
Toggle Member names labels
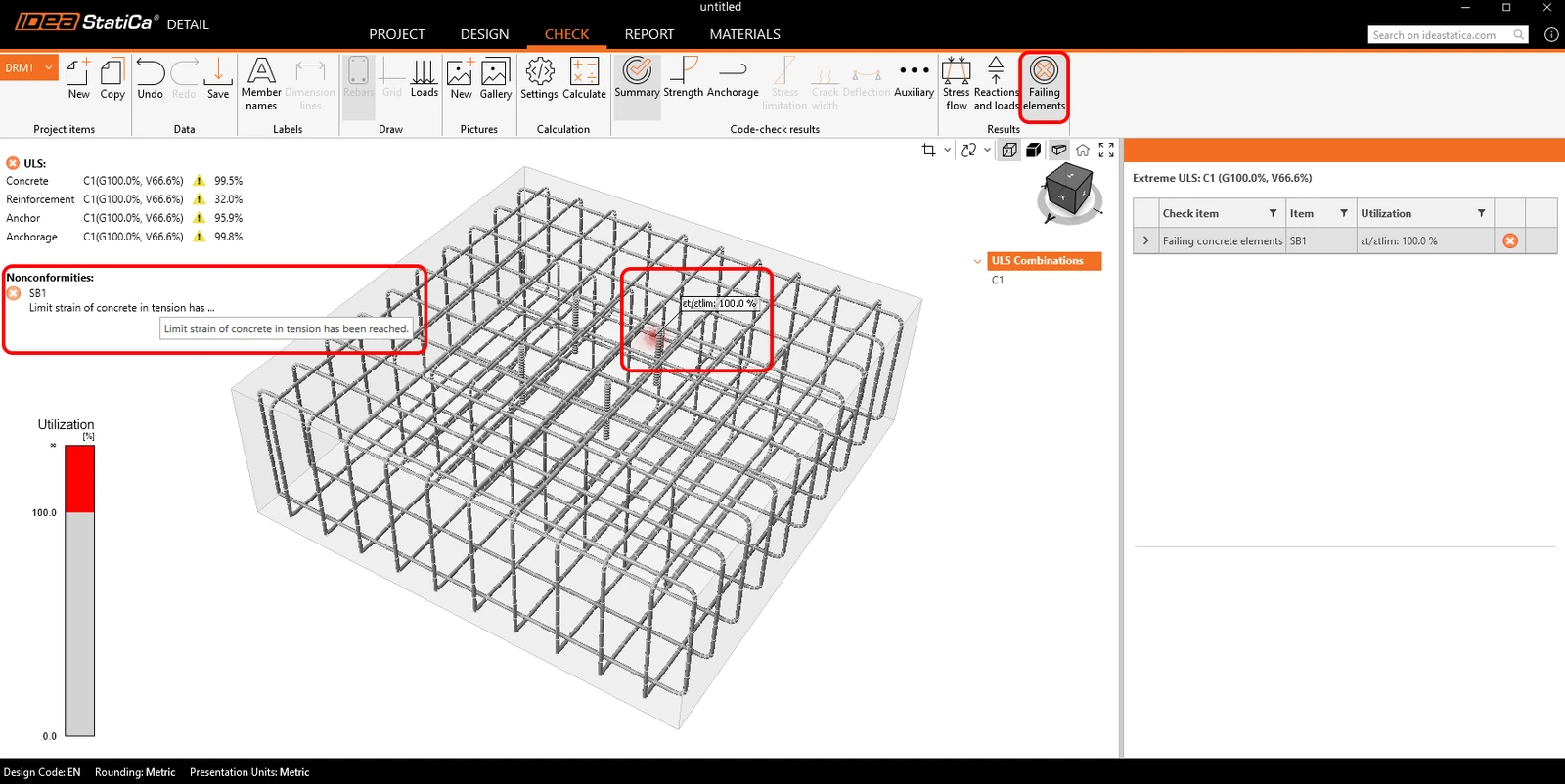point(261,85)
